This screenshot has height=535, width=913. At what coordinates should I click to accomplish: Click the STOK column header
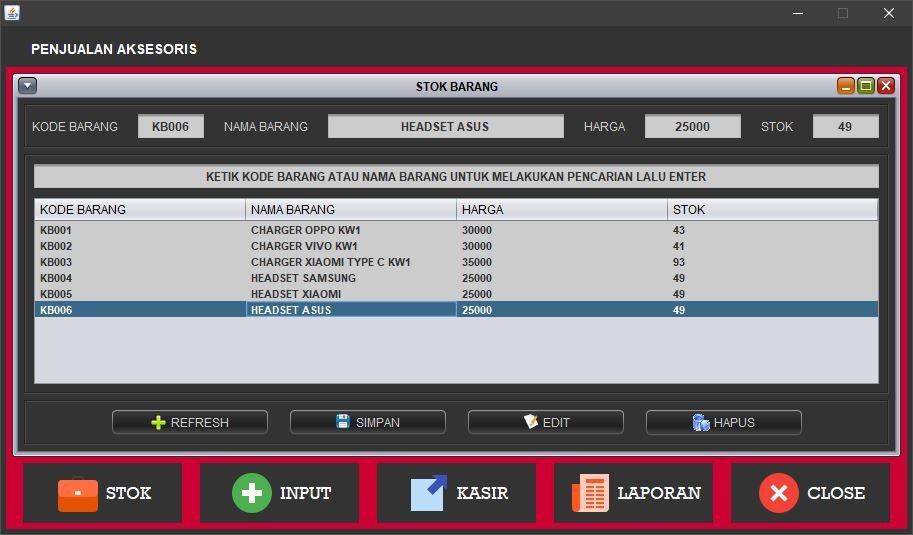click(x=772, y=210)
